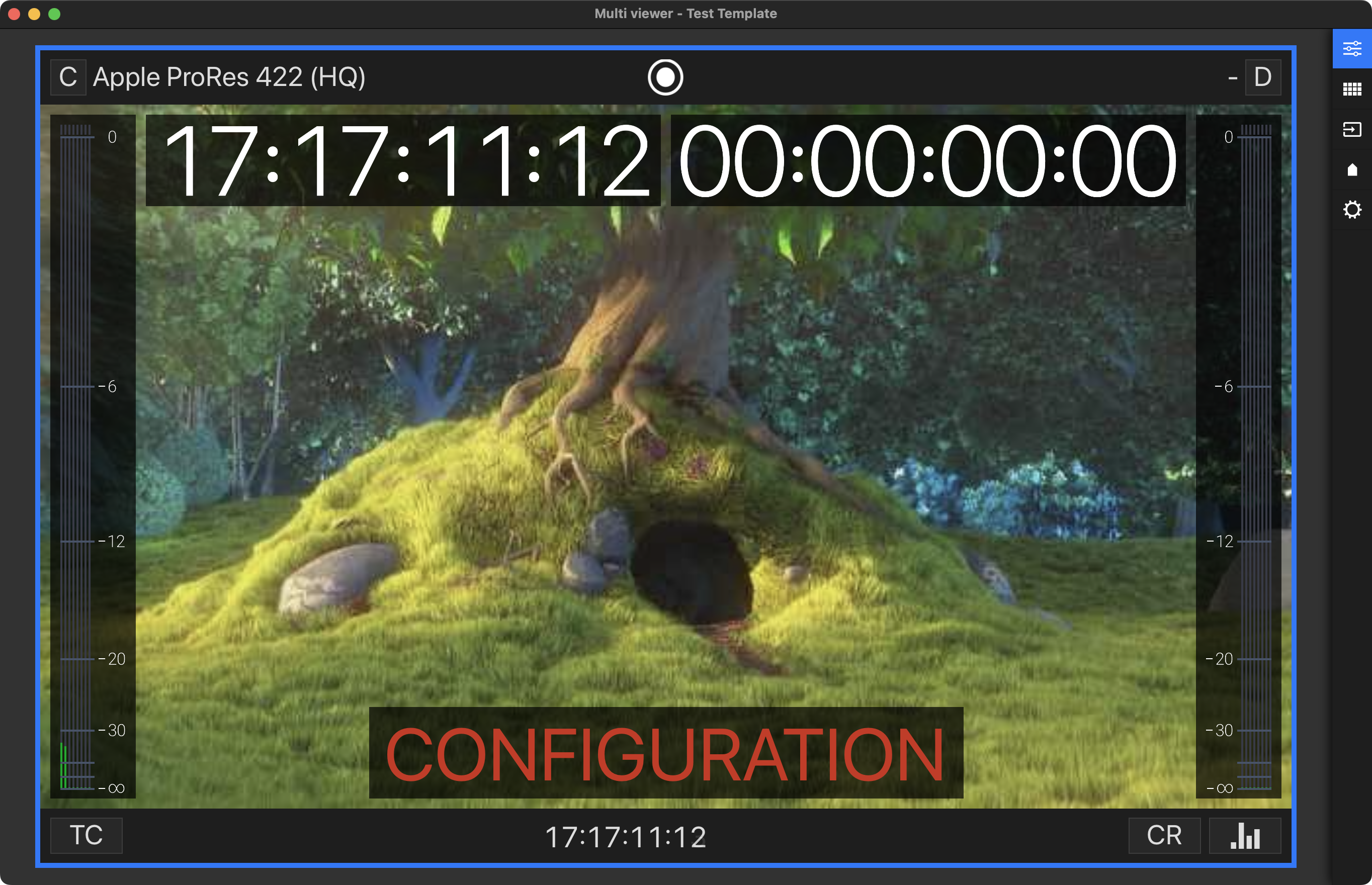
Task: Click the home icon in sidebar
Action: [1352, 169]
